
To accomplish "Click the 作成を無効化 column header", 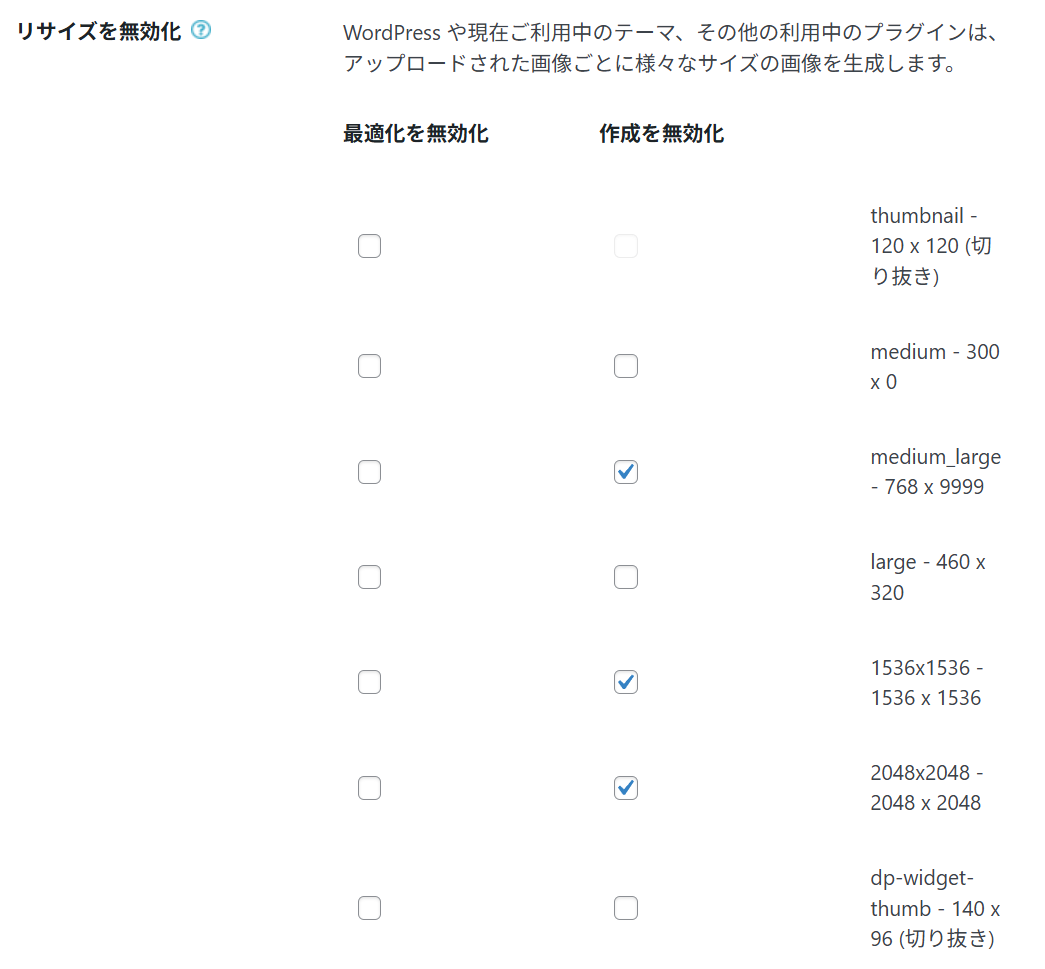I will (661, 133).
